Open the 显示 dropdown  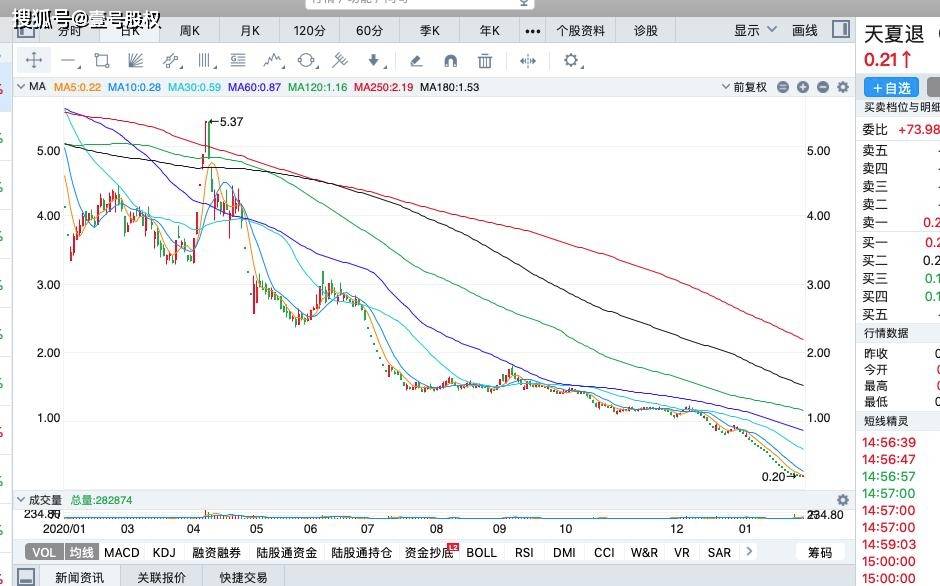pos(753,30)
